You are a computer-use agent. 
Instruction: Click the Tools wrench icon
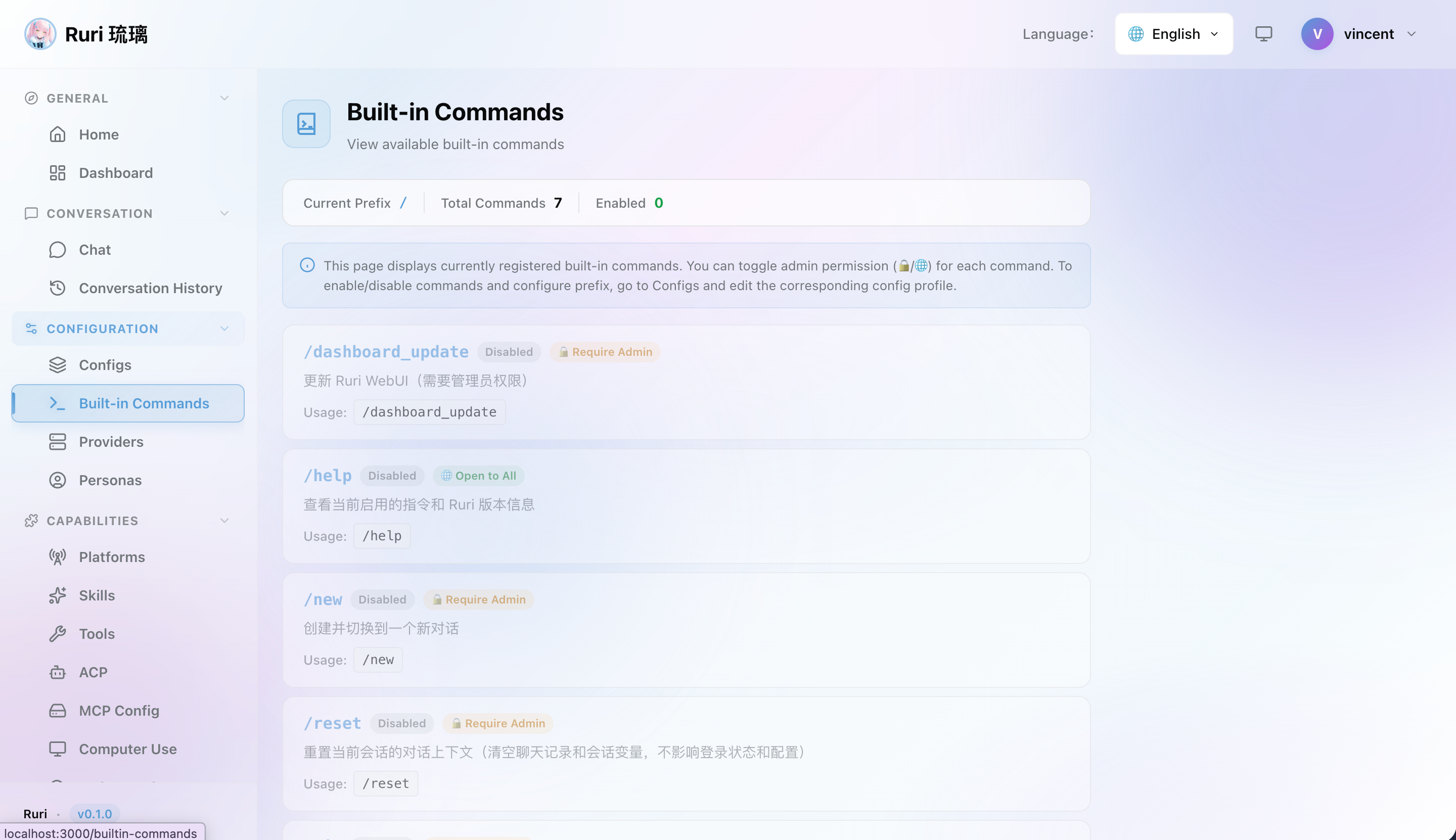[57, 633]
